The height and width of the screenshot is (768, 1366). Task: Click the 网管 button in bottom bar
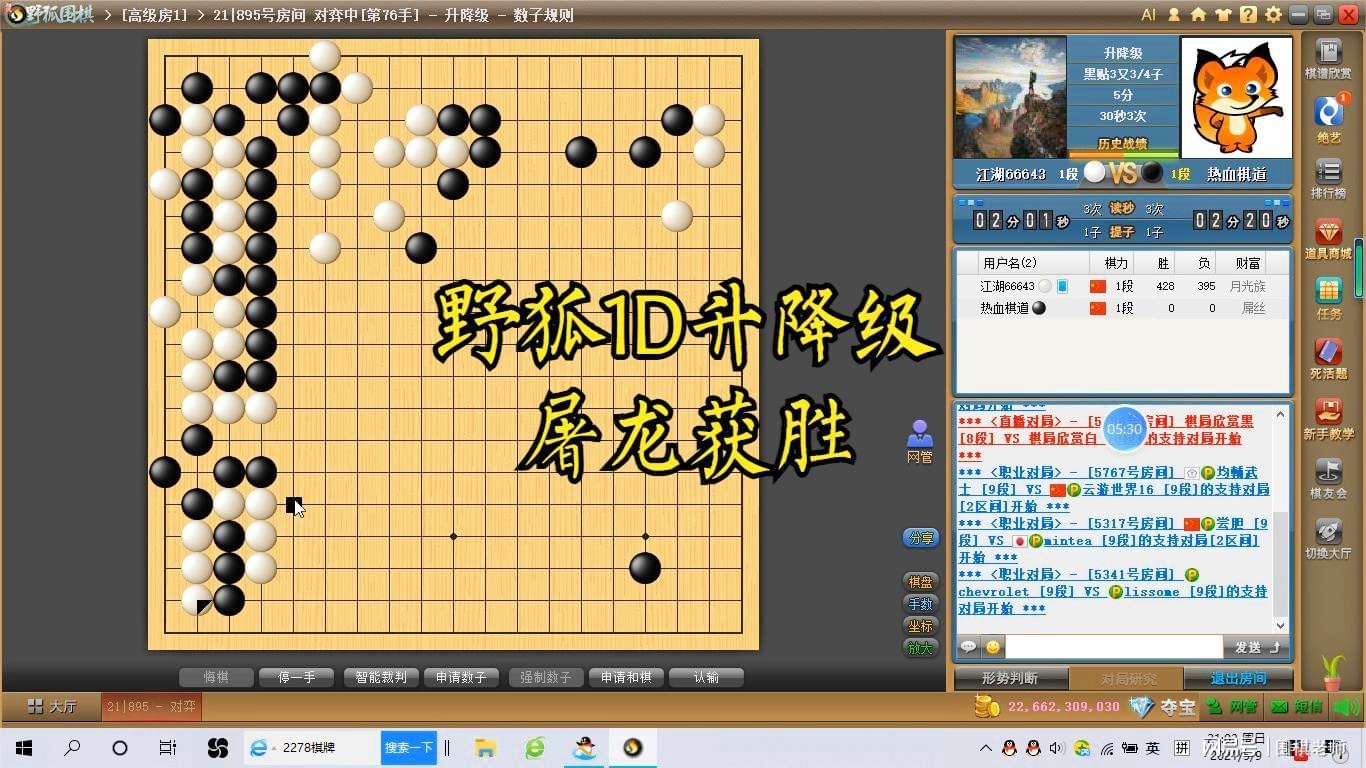[x=1233, y=707]
